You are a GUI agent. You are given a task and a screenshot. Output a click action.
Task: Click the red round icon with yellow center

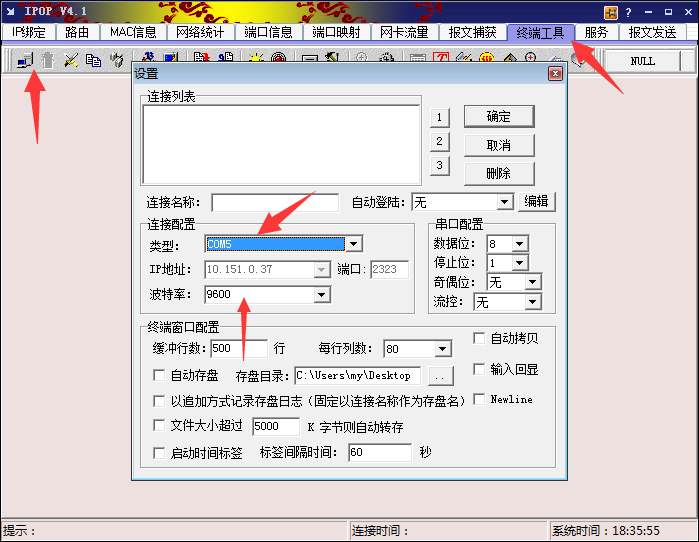(484, 61)
